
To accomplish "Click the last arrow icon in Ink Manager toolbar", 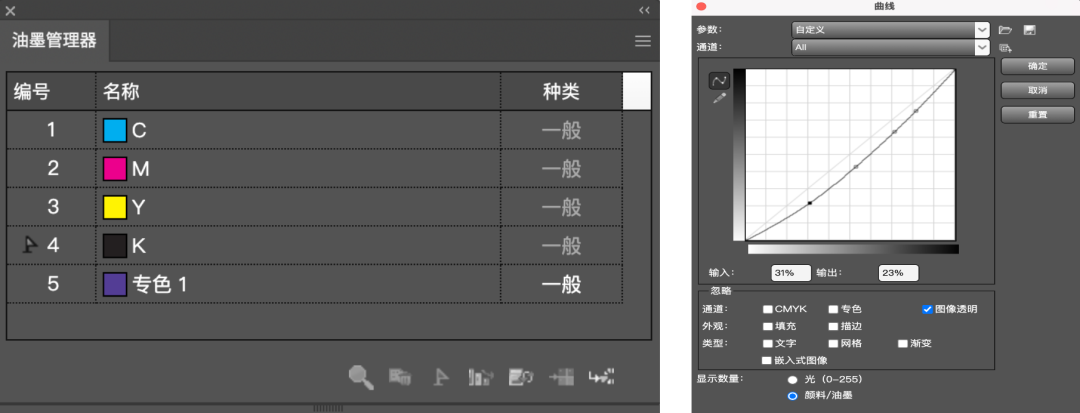I will tap(601, 377).
